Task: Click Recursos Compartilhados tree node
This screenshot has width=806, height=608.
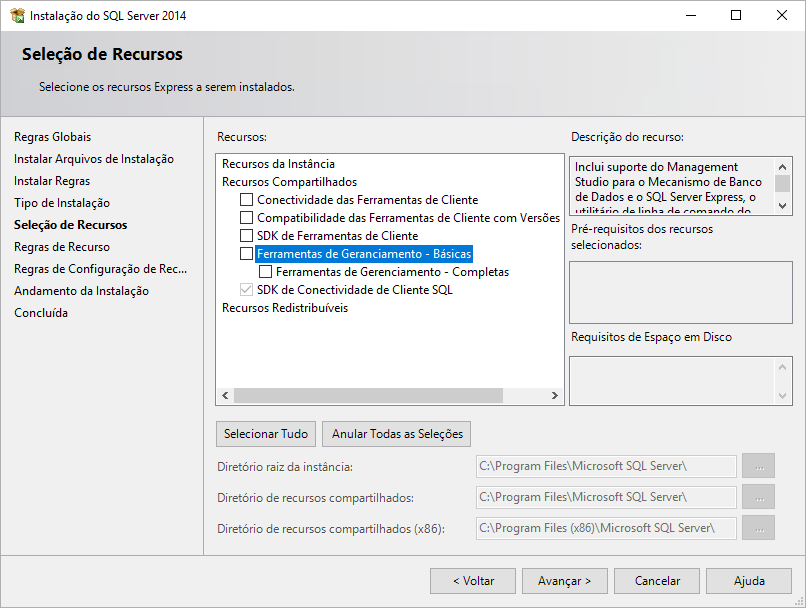Action: (x=289, y=182)
